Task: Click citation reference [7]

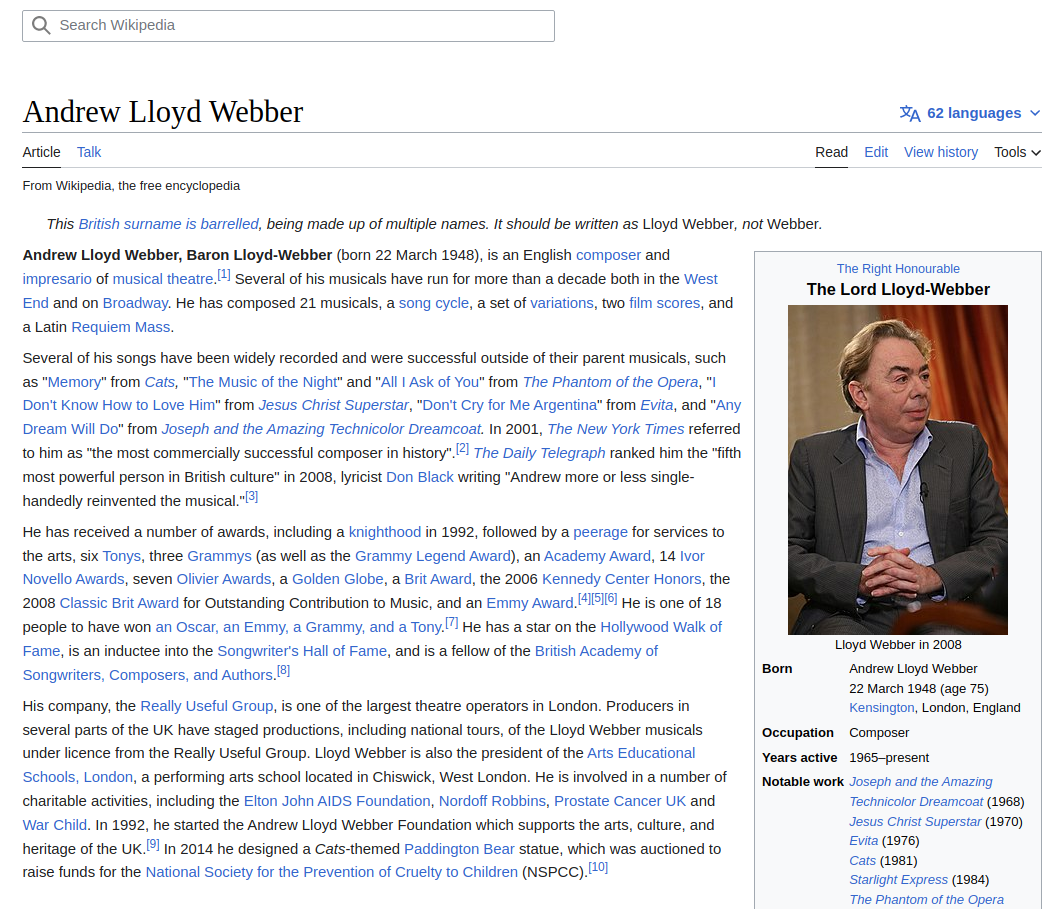Action: coord(452,623)
